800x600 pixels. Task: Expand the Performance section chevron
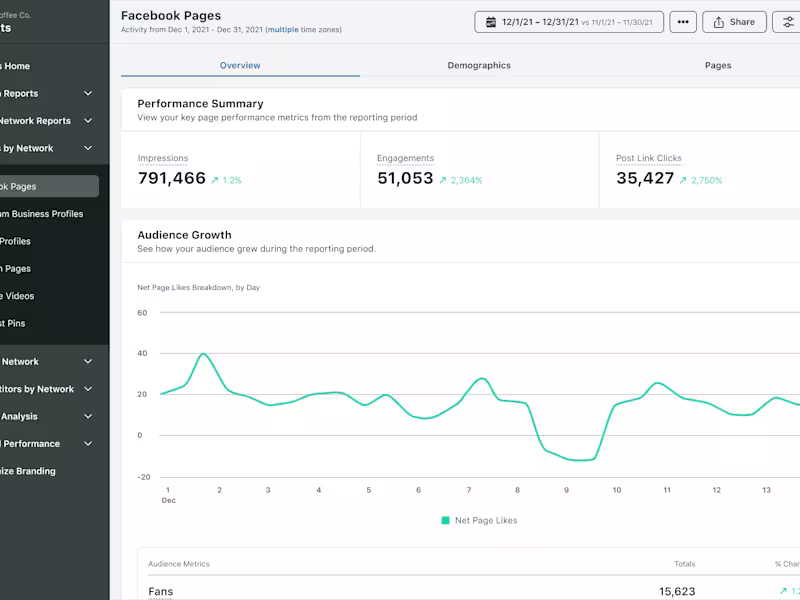point(88,444)
